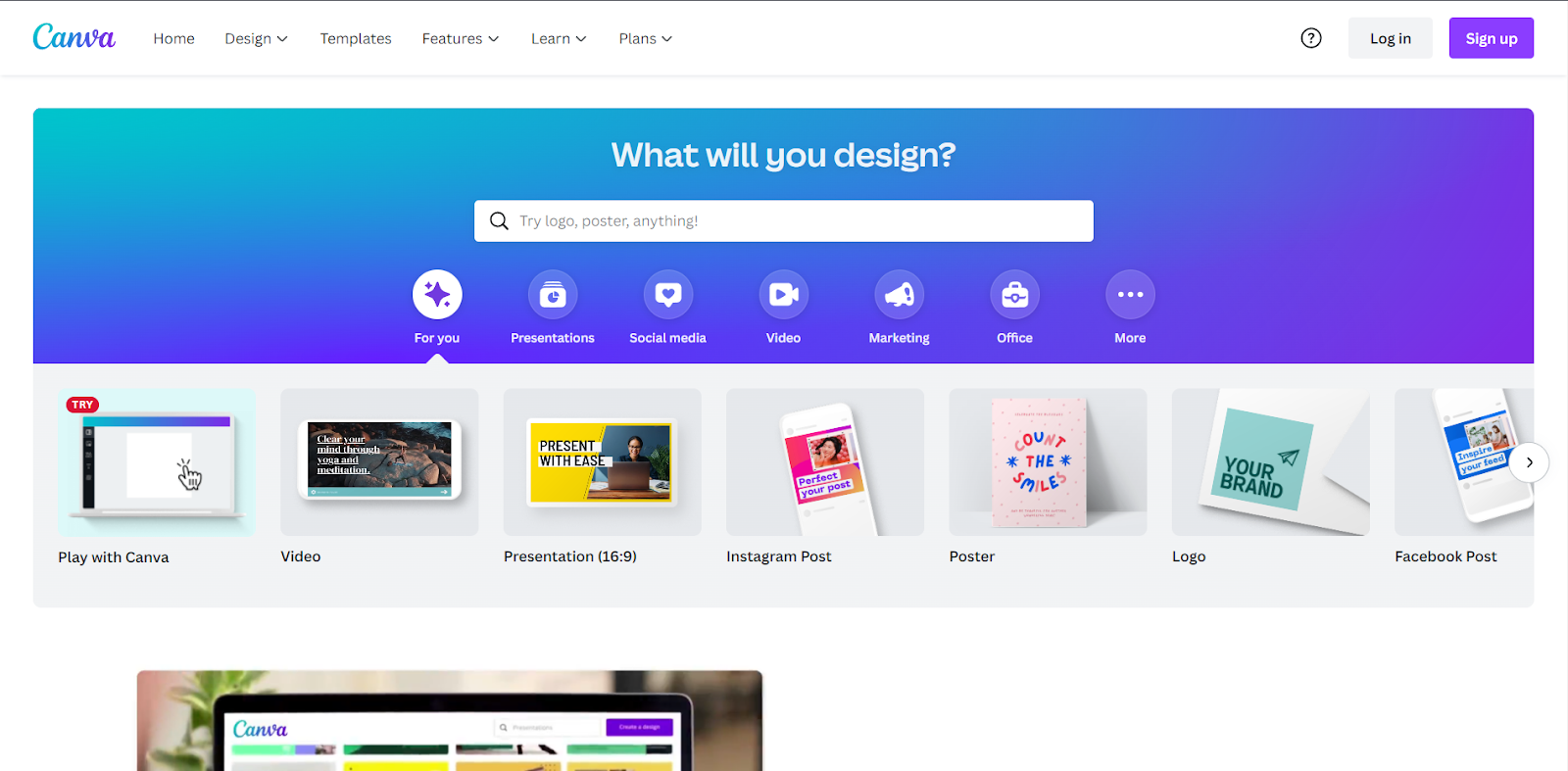Viewport: 1568px width, 771px height.
Task: Click the Instagram Post label
Action: 779,556
